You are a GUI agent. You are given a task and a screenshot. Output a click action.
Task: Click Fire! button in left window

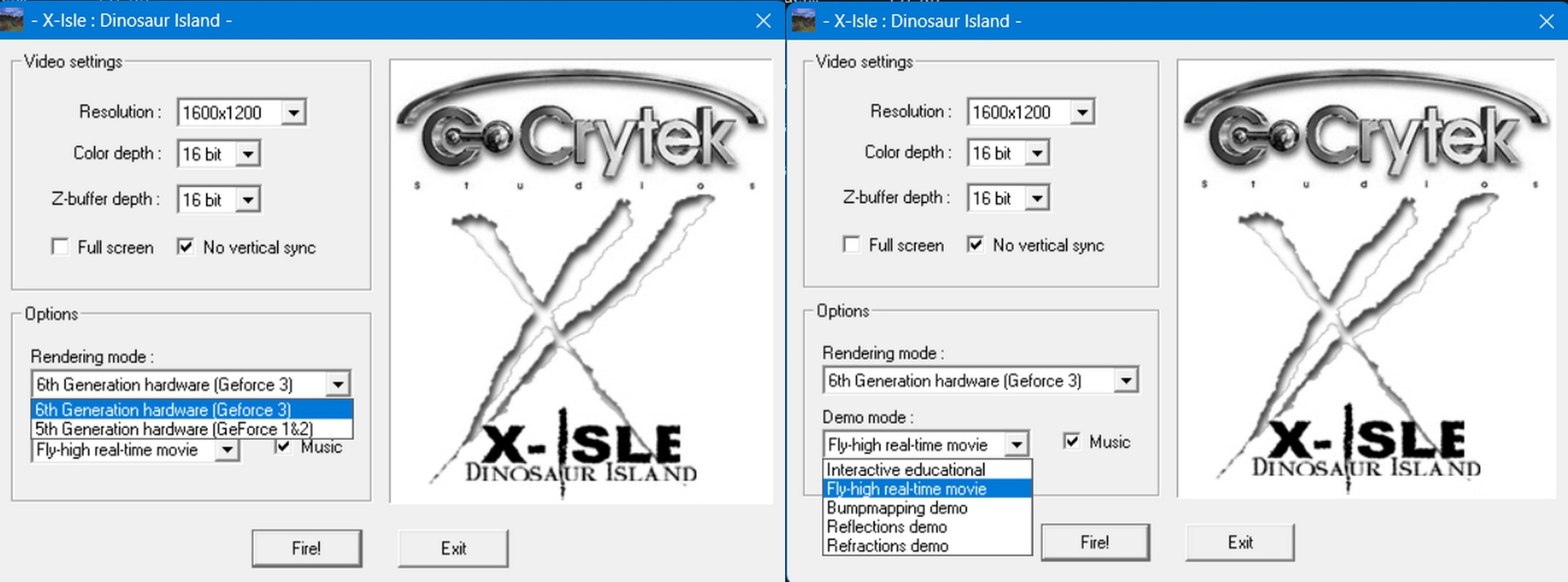tap(306, 548)
